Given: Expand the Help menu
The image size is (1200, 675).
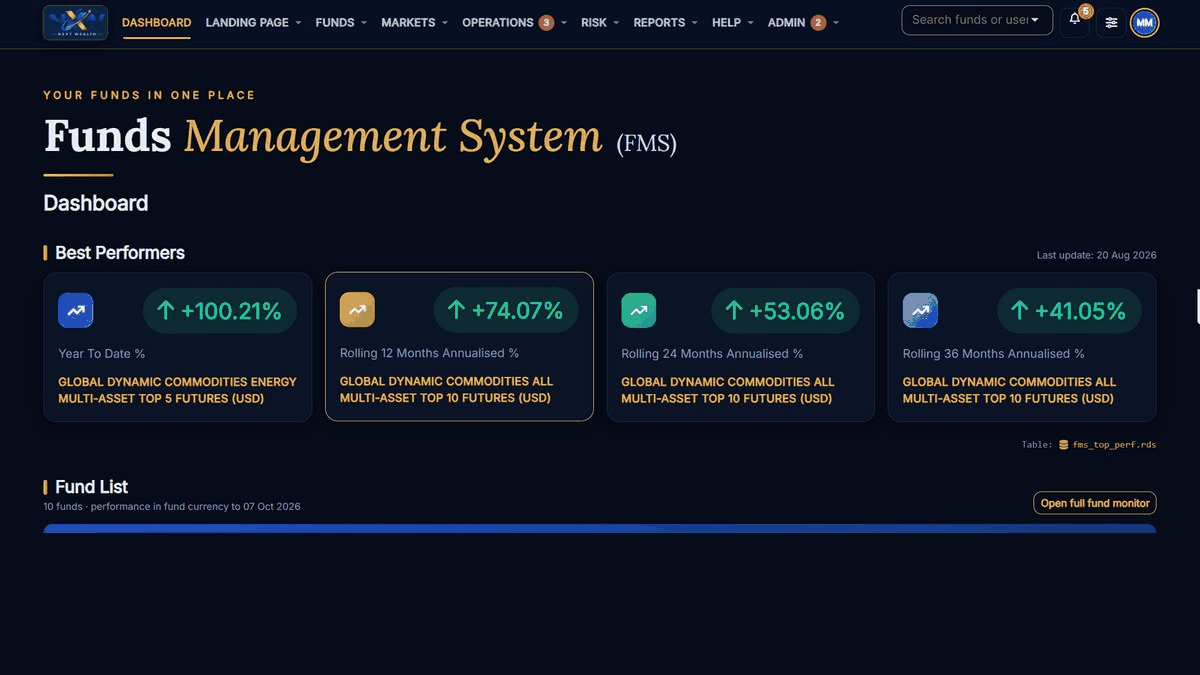Looking at the screenshot, I should [733, 22].
